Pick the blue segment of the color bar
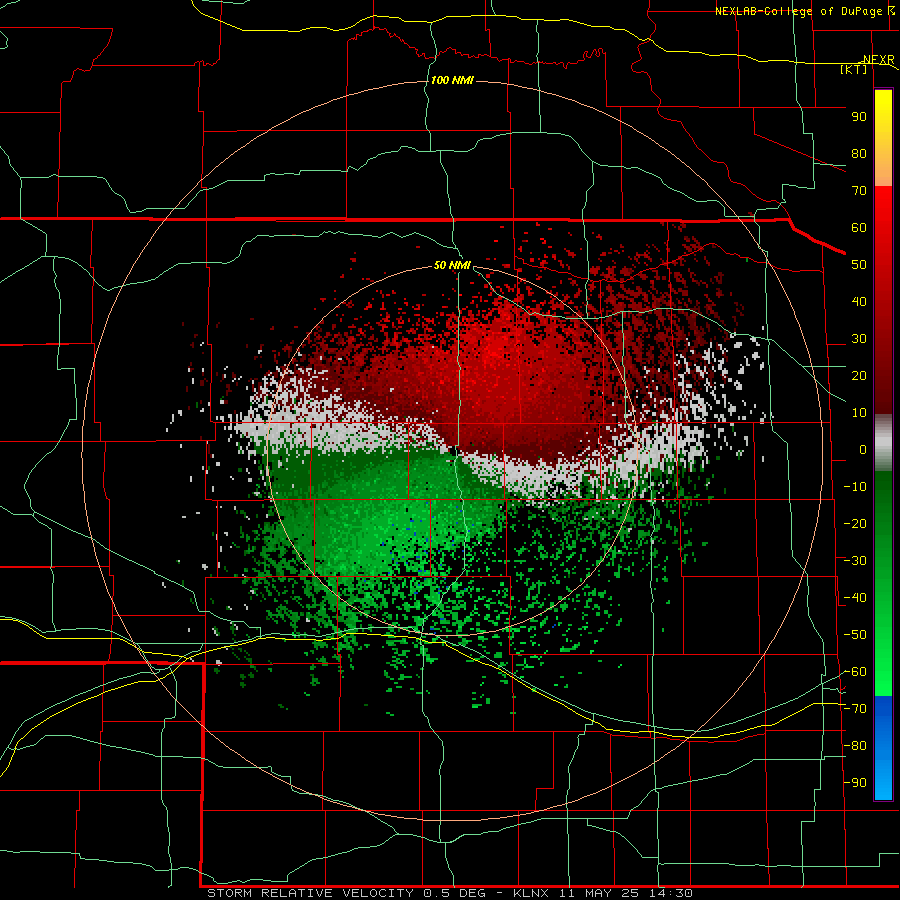The width and height of the screenshot is (900, 900). pyautogui.click(x=883, y=747)
